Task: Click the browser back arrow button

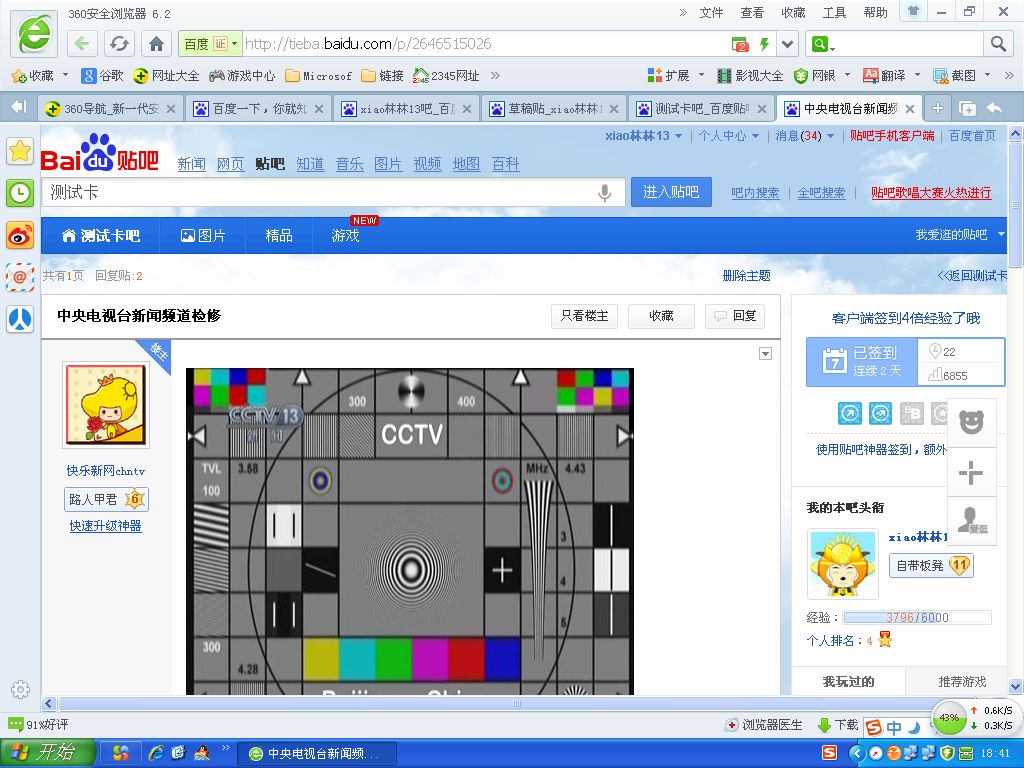Action: (82, 44)
